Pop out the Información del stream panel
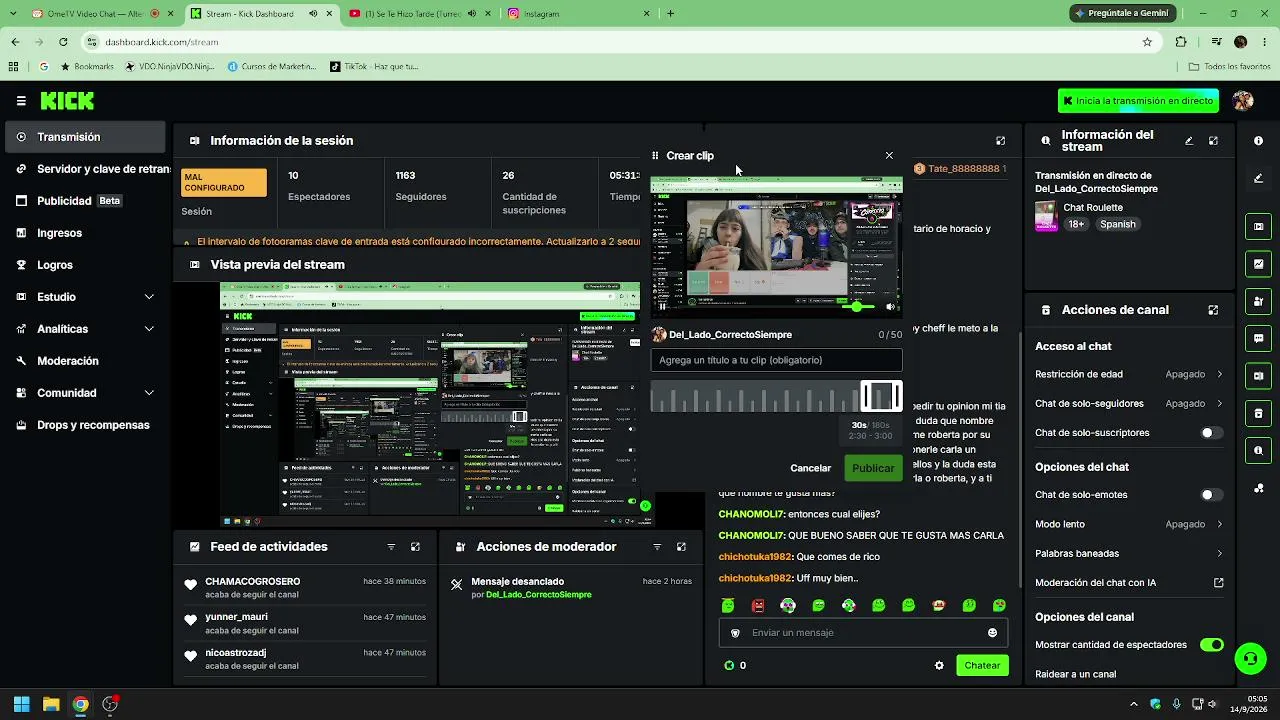1280x720 pixels. [x=1213, y=141]
